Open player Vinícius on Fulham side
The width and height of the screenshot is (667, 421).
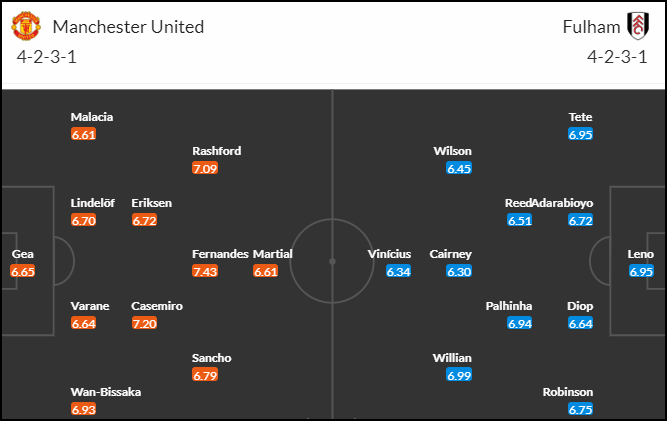coord(389,254)
